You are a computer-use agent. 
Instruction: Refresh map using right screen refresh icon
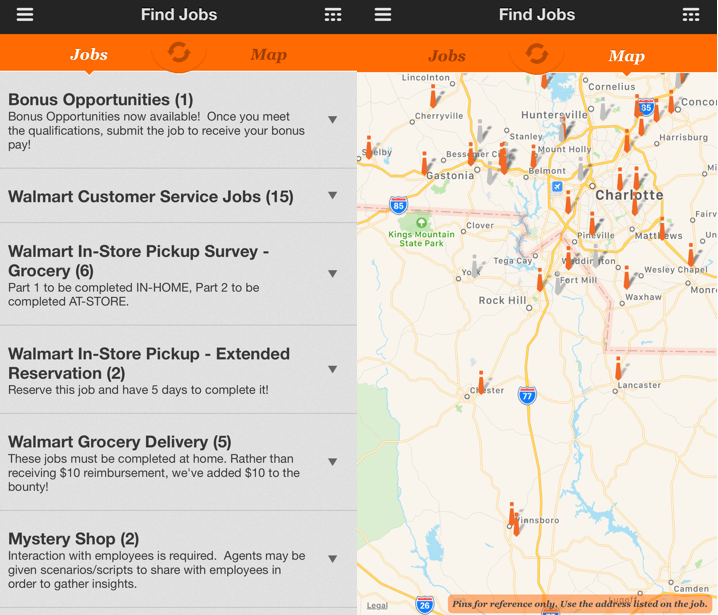coord(537,54)
